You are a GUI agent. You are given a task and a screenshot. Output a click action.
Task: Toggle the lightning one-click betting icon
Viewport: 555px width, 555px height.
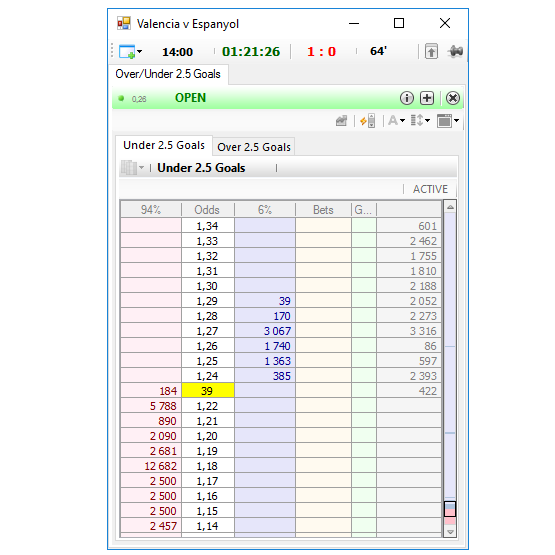tap(368, 121)
